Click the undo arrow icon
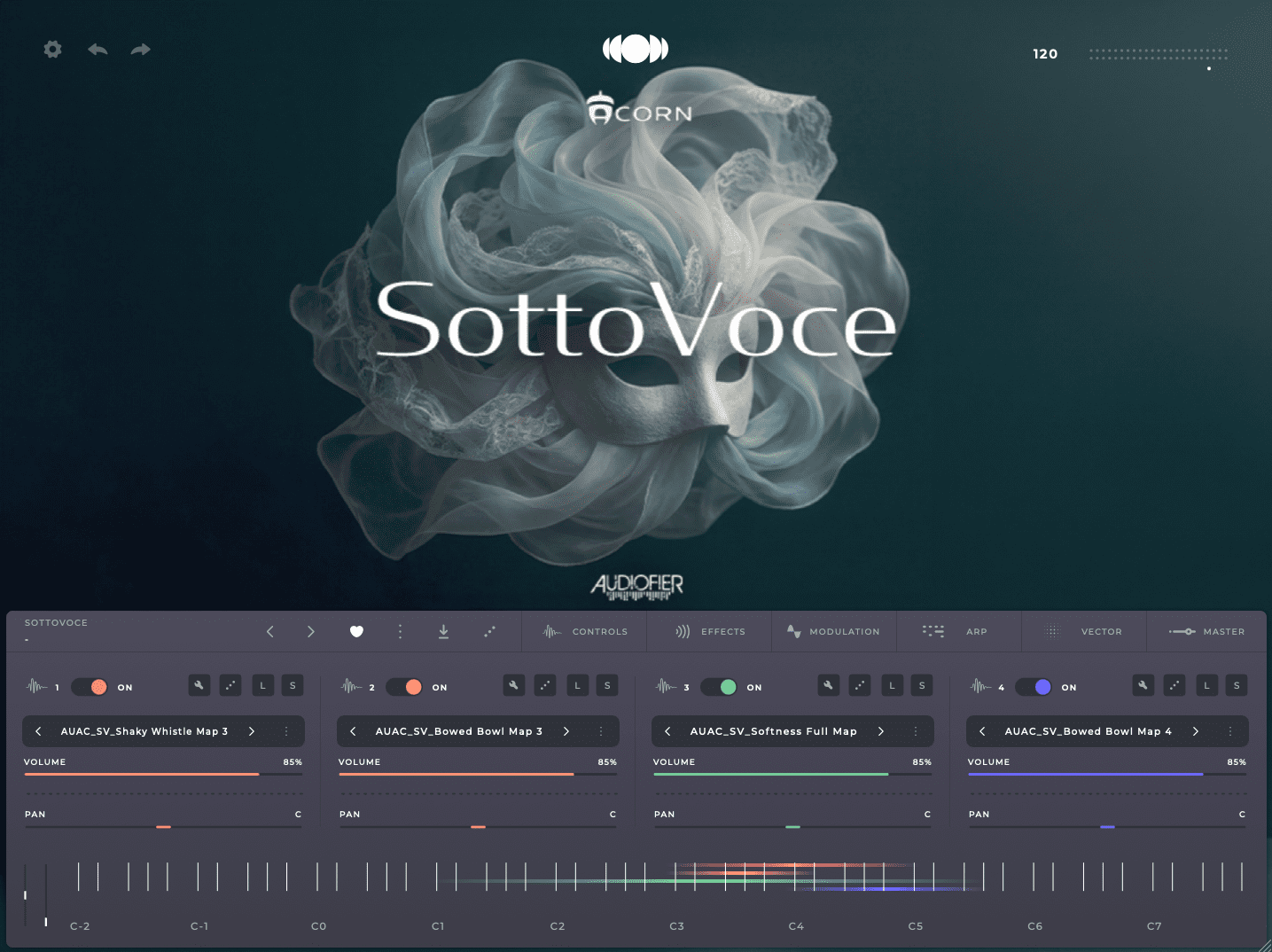The image size is (1272, 952). click(98, 50)
